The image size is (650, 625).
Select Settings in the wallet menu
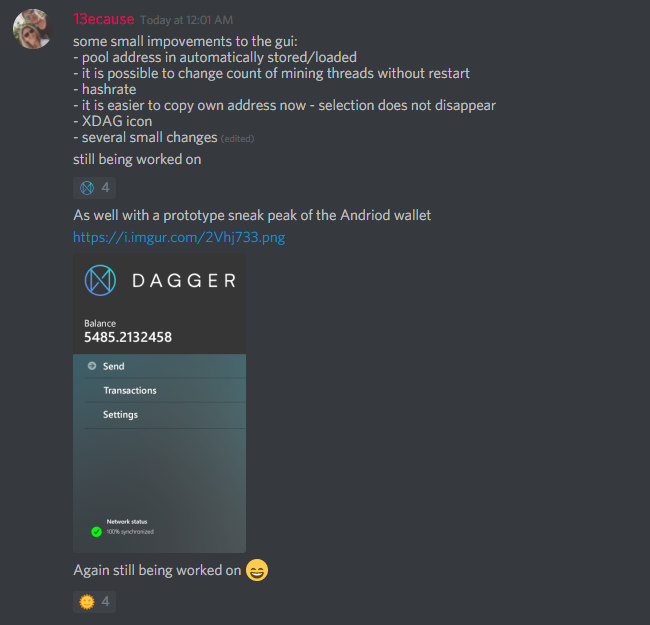(x=120, y=415)
